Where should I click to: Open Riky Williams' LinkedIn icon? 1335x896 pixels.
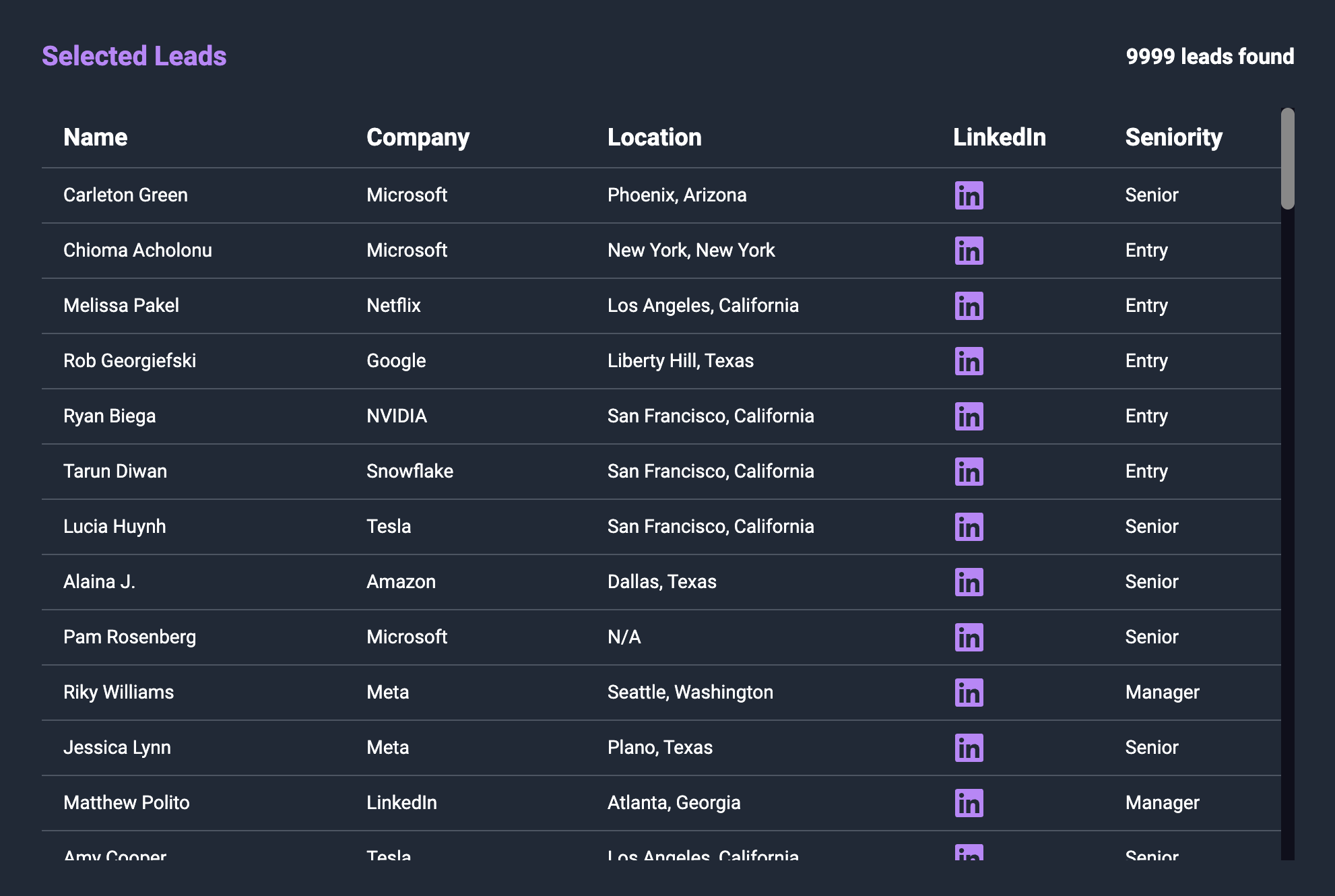coord(969,693)
